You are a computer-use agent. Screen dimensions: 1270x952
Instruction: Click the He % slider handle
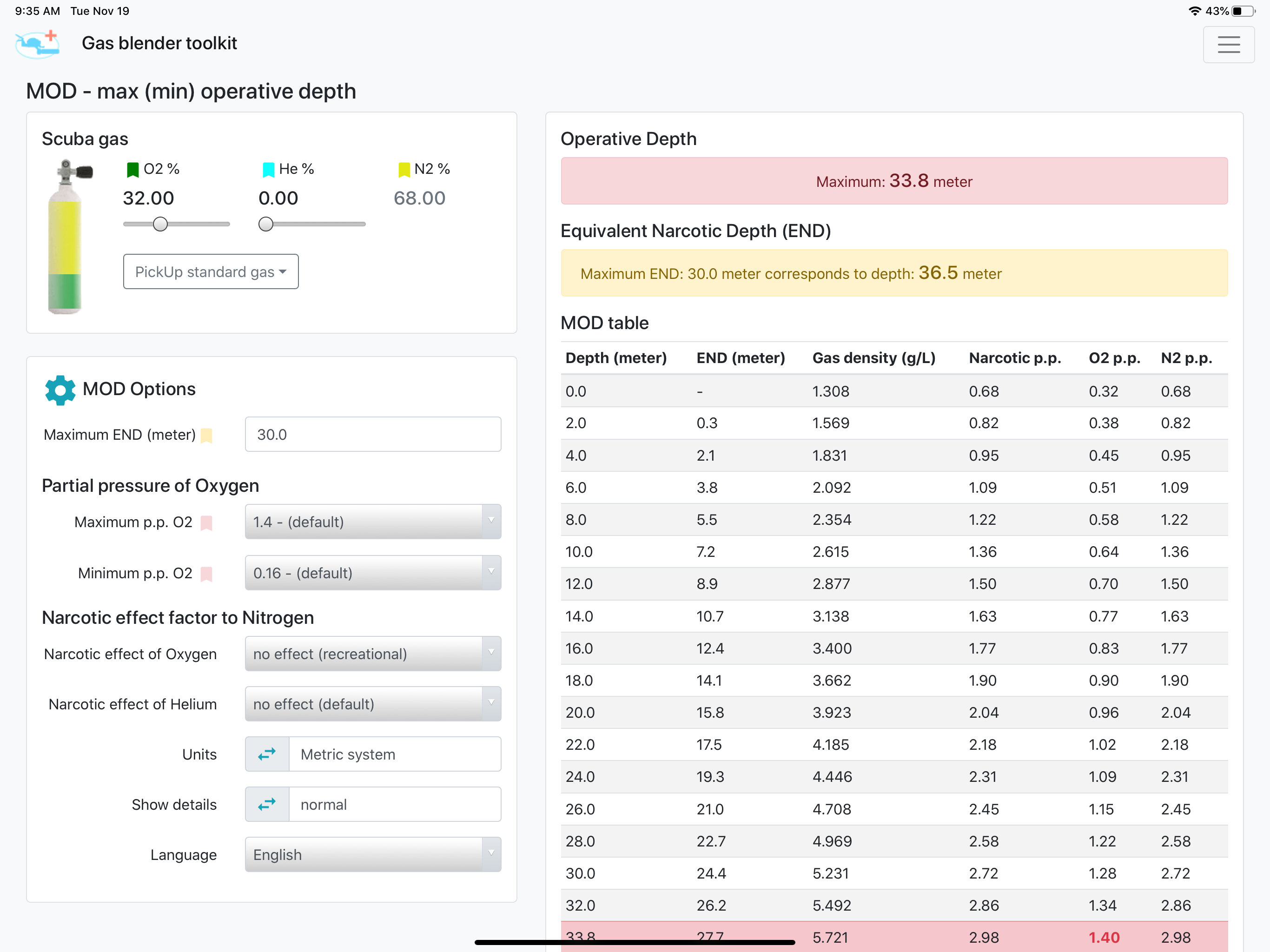[266, 224]
